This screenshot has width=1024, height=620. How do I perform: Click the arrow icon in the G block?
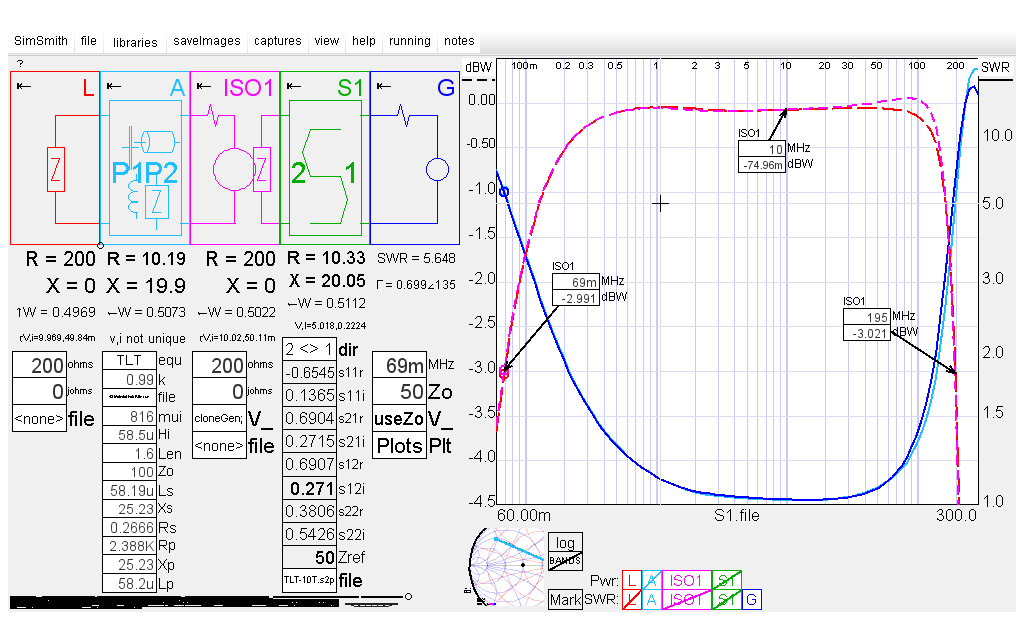pyautogui.click(x=384, y=86)
